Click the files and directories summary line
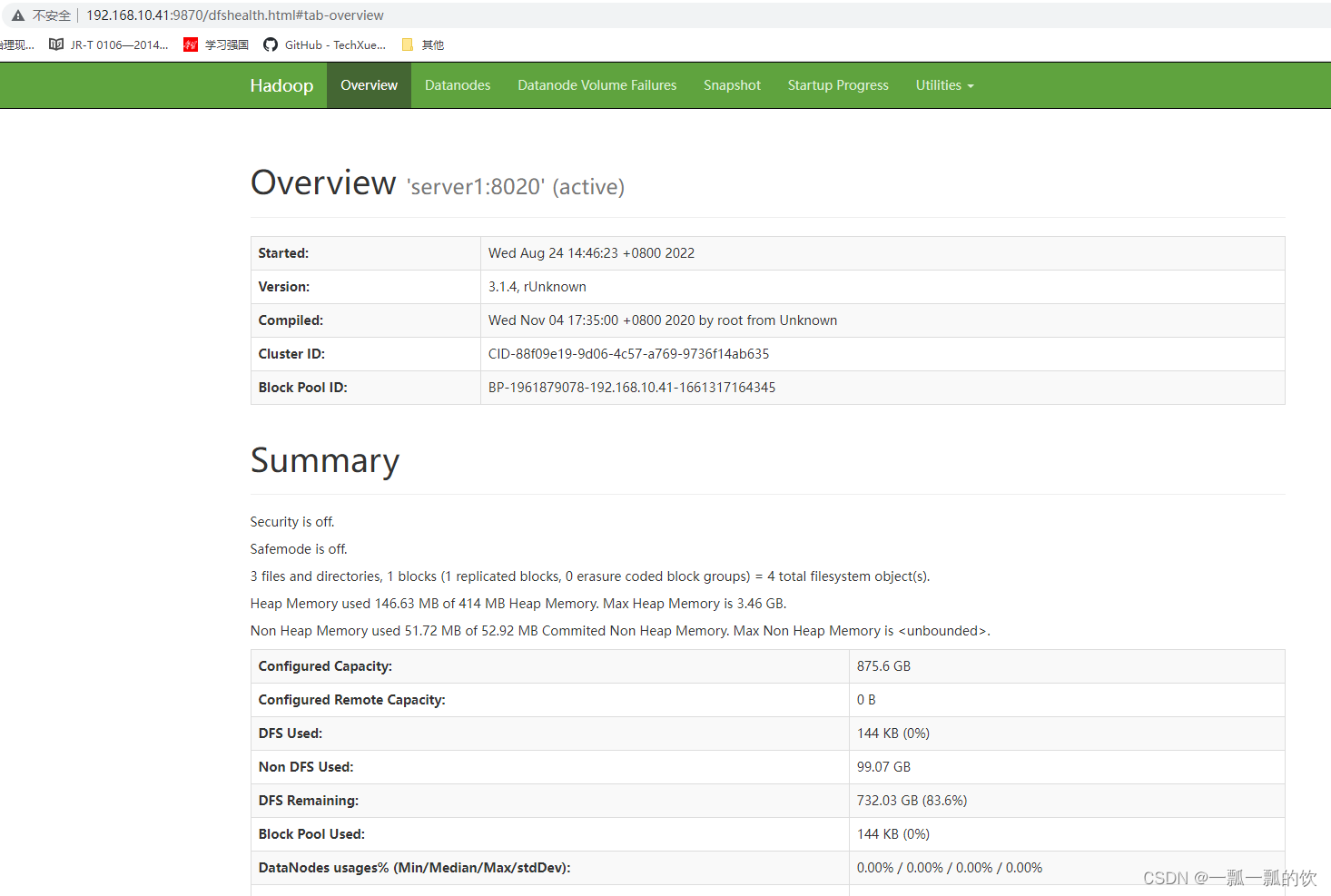This screenshot has height=896, width=1331. coord(590,576)
